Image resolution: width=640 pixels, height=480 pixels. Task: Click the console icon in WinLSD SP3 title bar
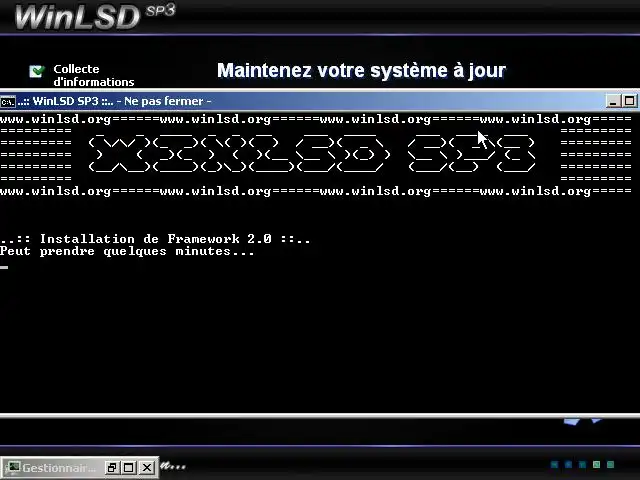(x=8, y=101)
